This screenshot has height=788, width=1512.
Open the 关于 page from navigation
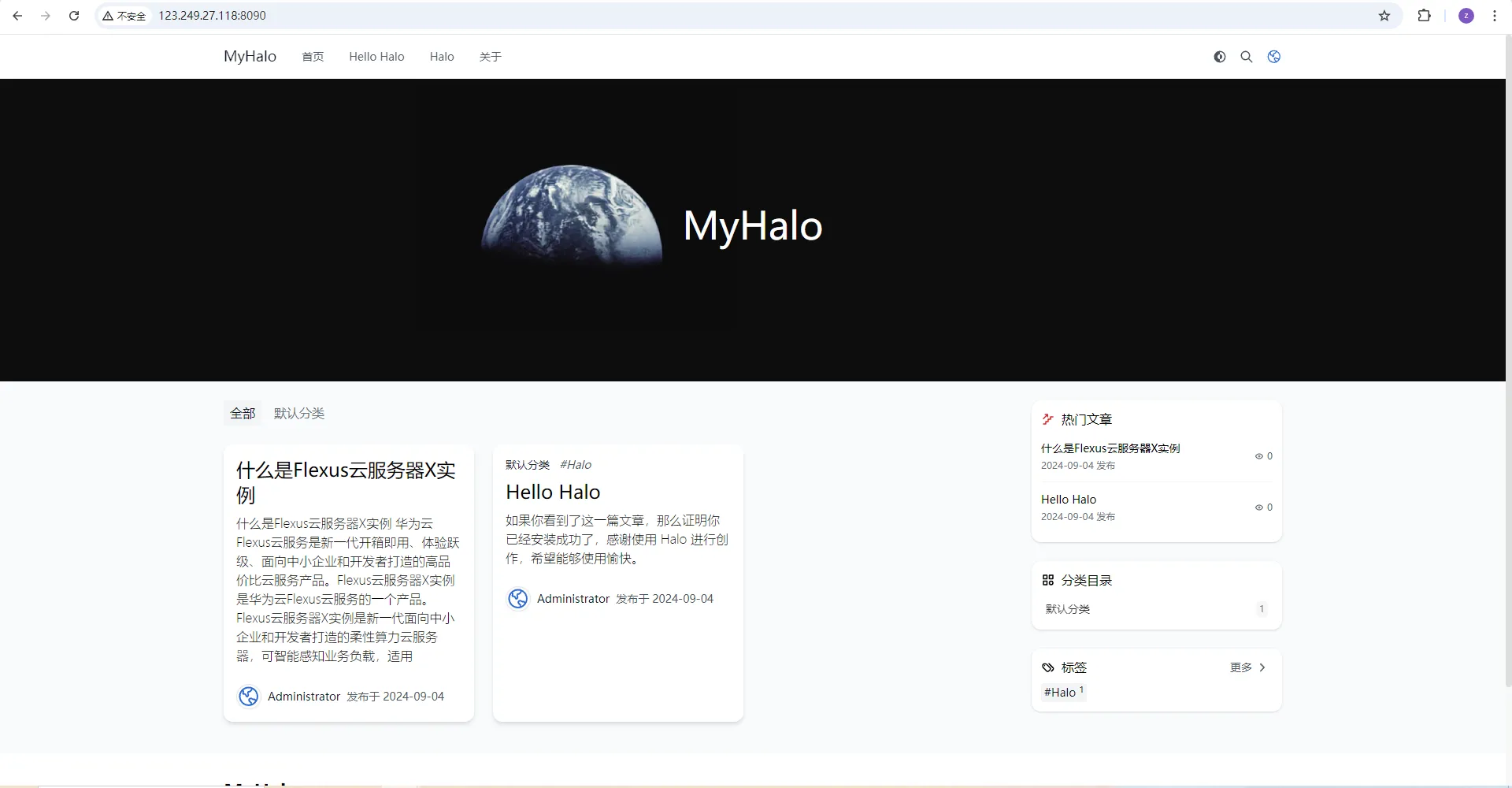point(491,57)
